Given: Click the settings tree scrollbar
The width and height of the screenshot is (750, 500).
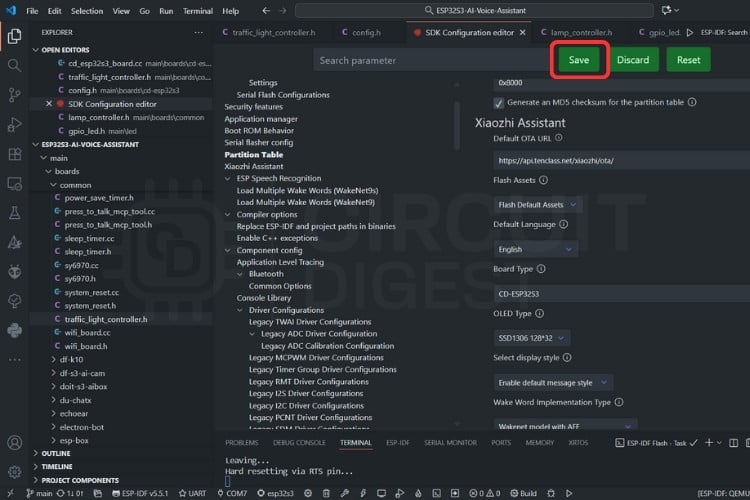Looking at the screenshot, I should click(x=457, y=125).
